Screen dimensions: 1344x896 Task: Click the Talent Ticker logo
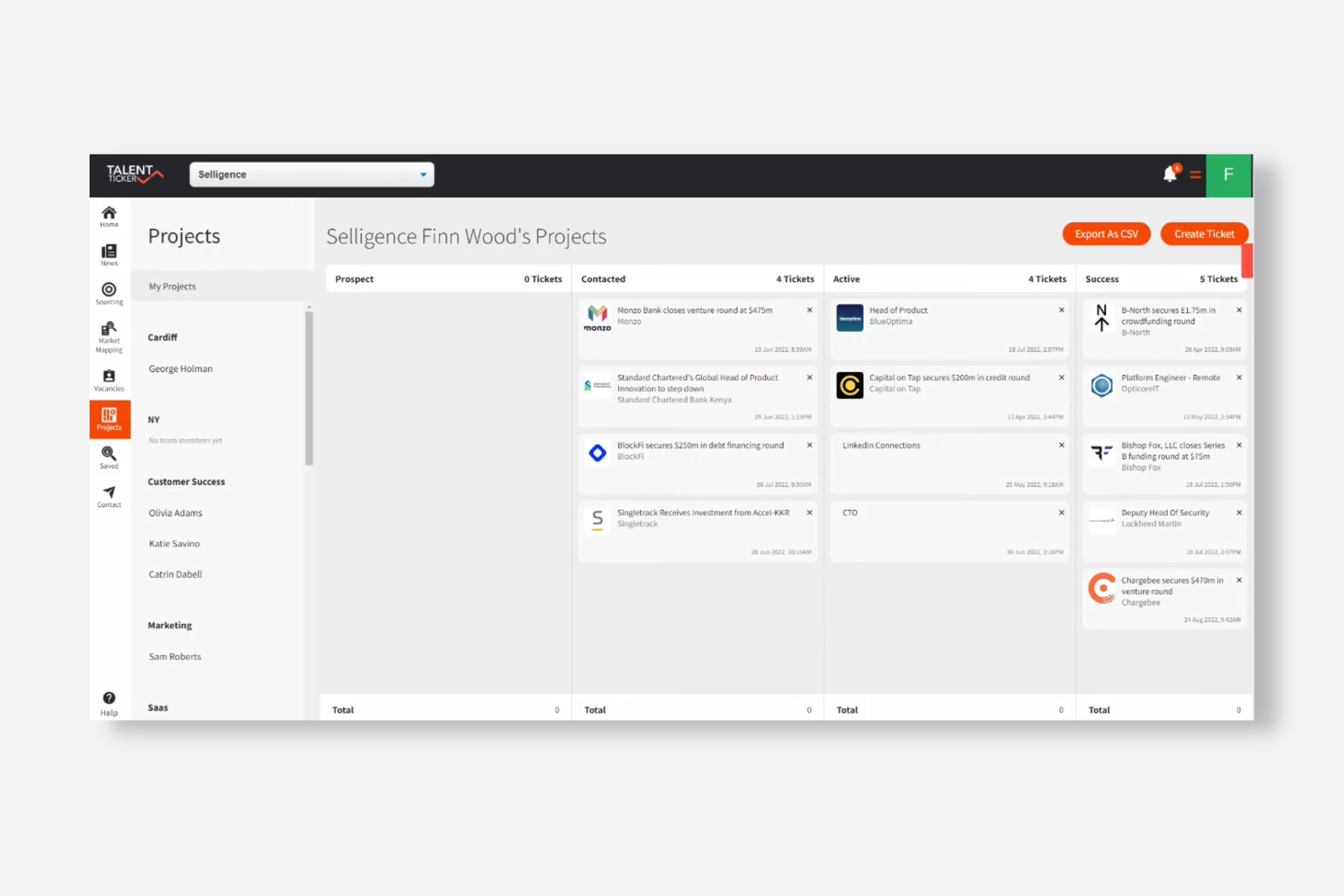point(134,174)
